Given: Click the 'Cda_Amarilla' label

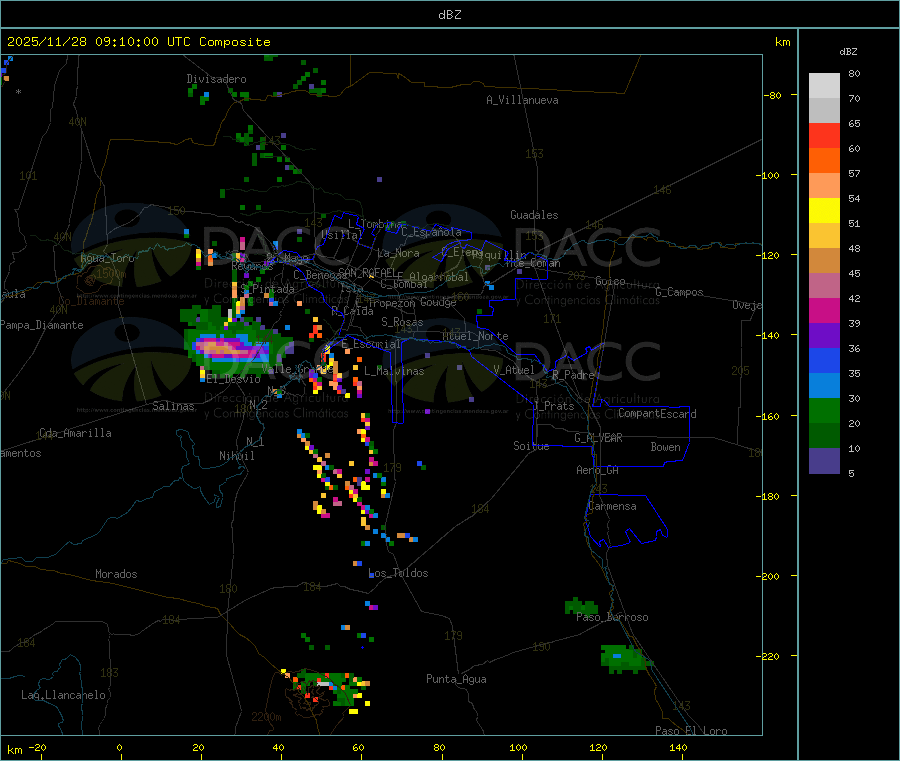Looking at the screenshot, I should [75, 433].
